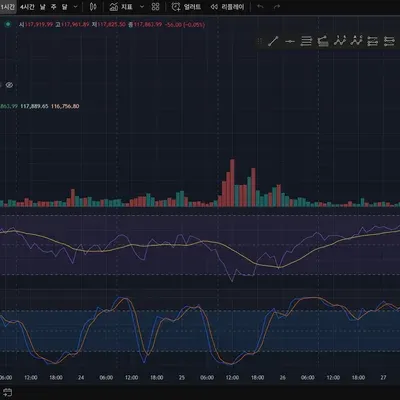Select the trend line drawing tool

[x=273, y=41]
